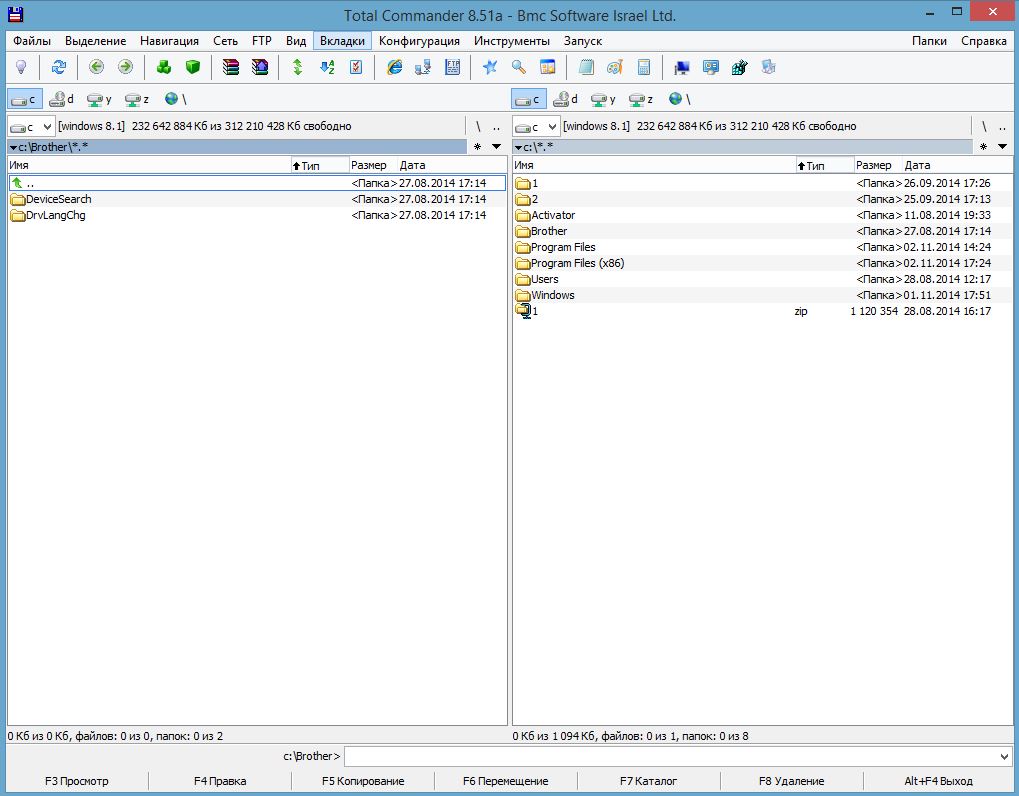Click the F6 Перемещение button
Screen dimensions: 1019x796
click(x=506, y=781)
